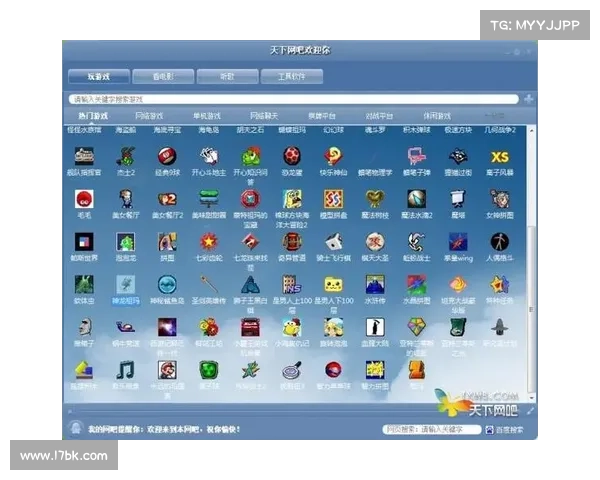Select the 网络聊天 category

264,116
